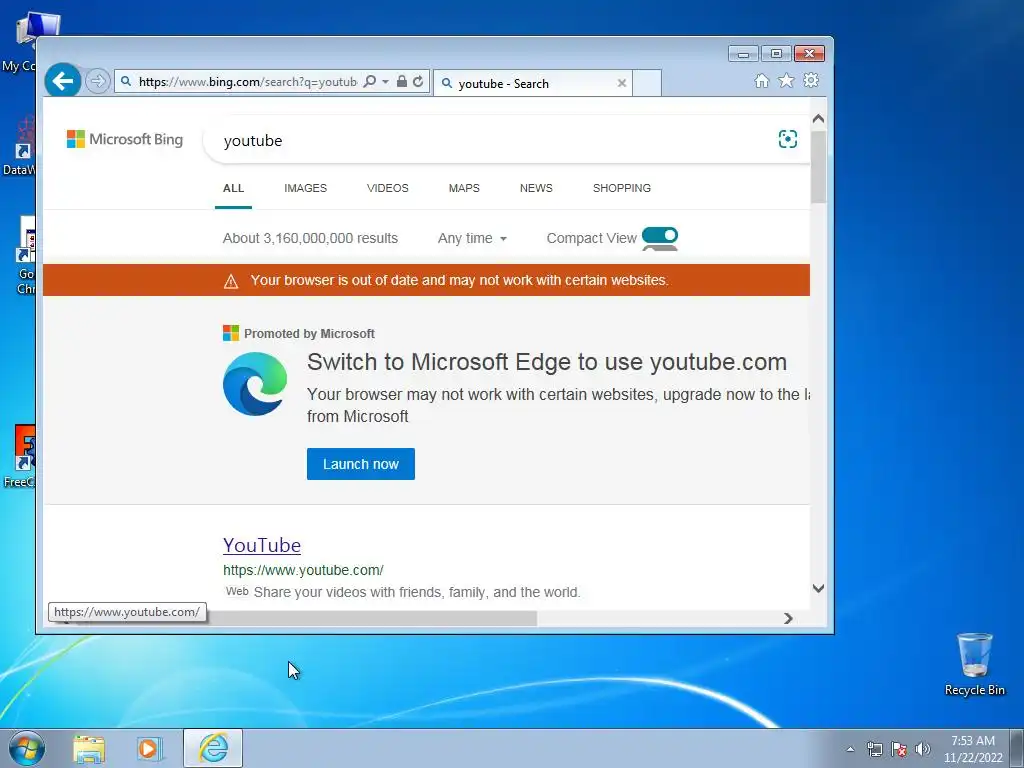The width and height of the screenshot is (1024, 768).
Task: Switch to the NEWS tab
Action: [x=536, y=188]
